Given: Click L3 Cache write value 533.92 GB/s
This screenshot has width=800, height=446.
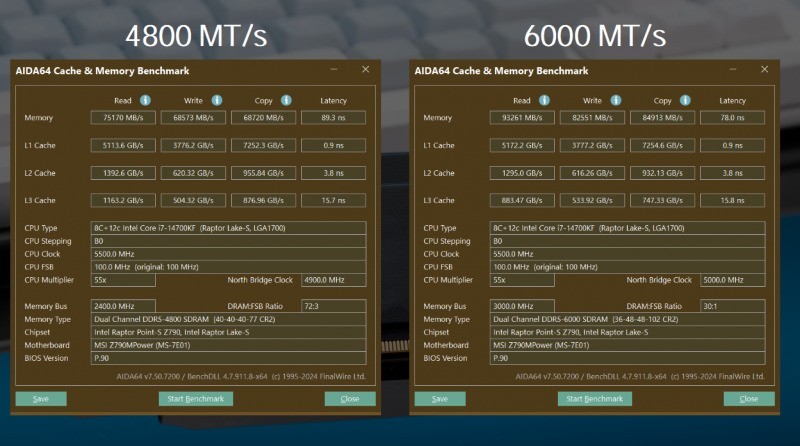Looking at the screenshot, I should point(592,200).
